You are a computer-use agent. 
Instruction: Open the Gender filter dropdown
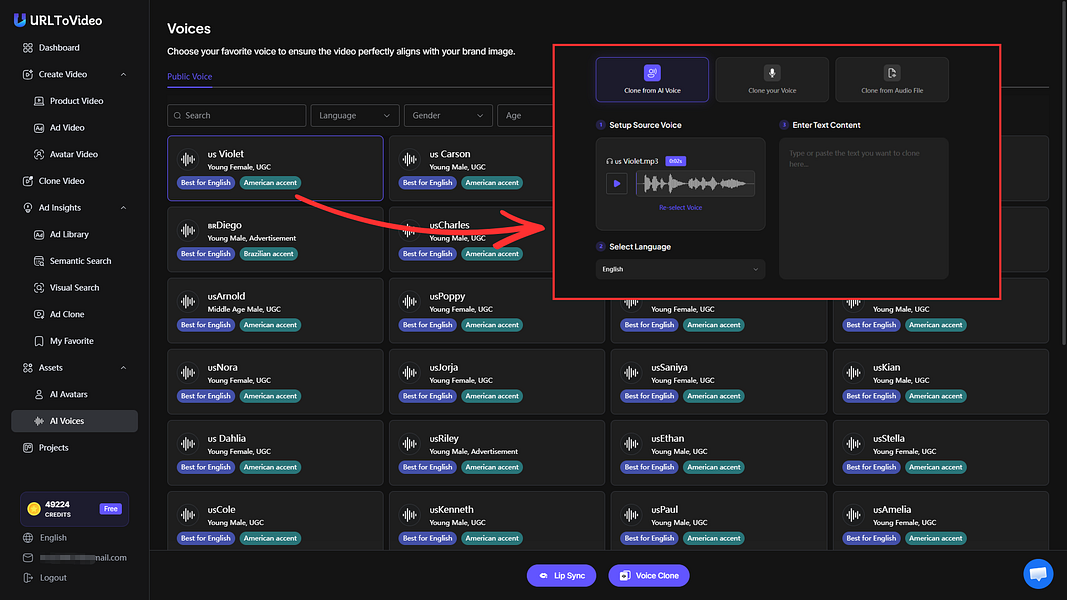click(x=448, y=116)
